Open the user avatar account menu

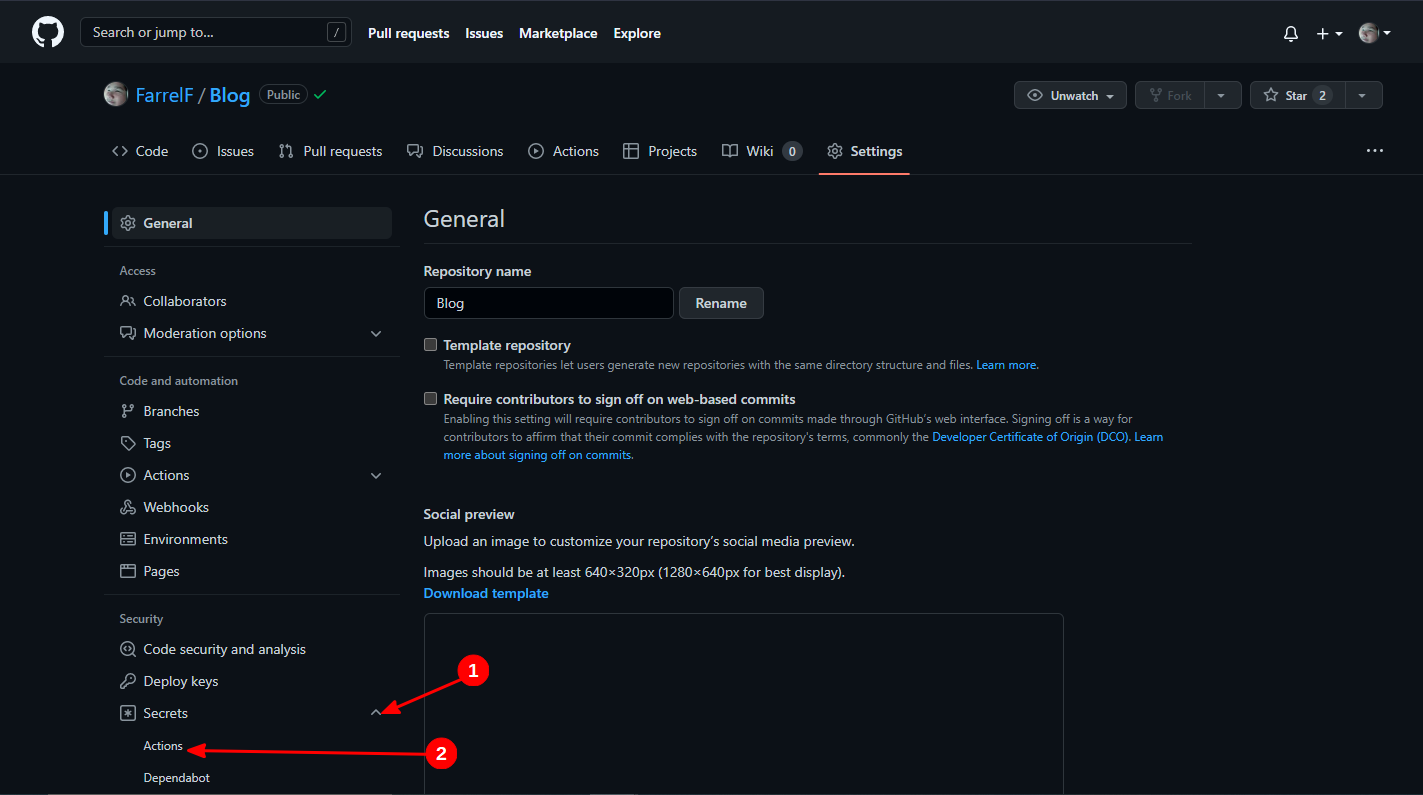tap(1375, 33)
